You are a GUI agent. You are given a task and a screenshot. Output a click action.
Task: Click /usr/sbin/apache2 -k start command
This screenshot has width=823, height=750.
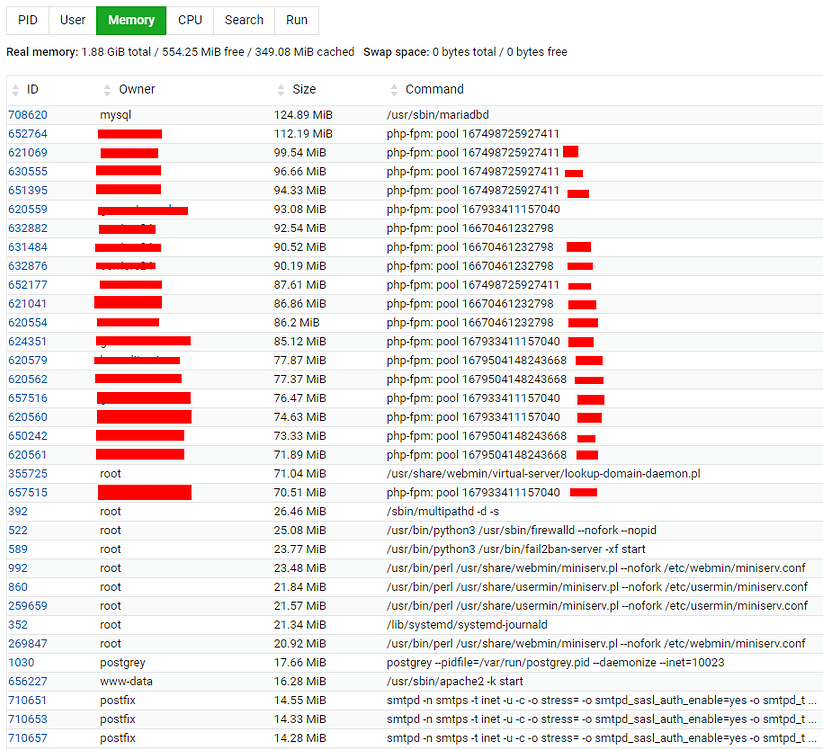click(x=455, y=682)
